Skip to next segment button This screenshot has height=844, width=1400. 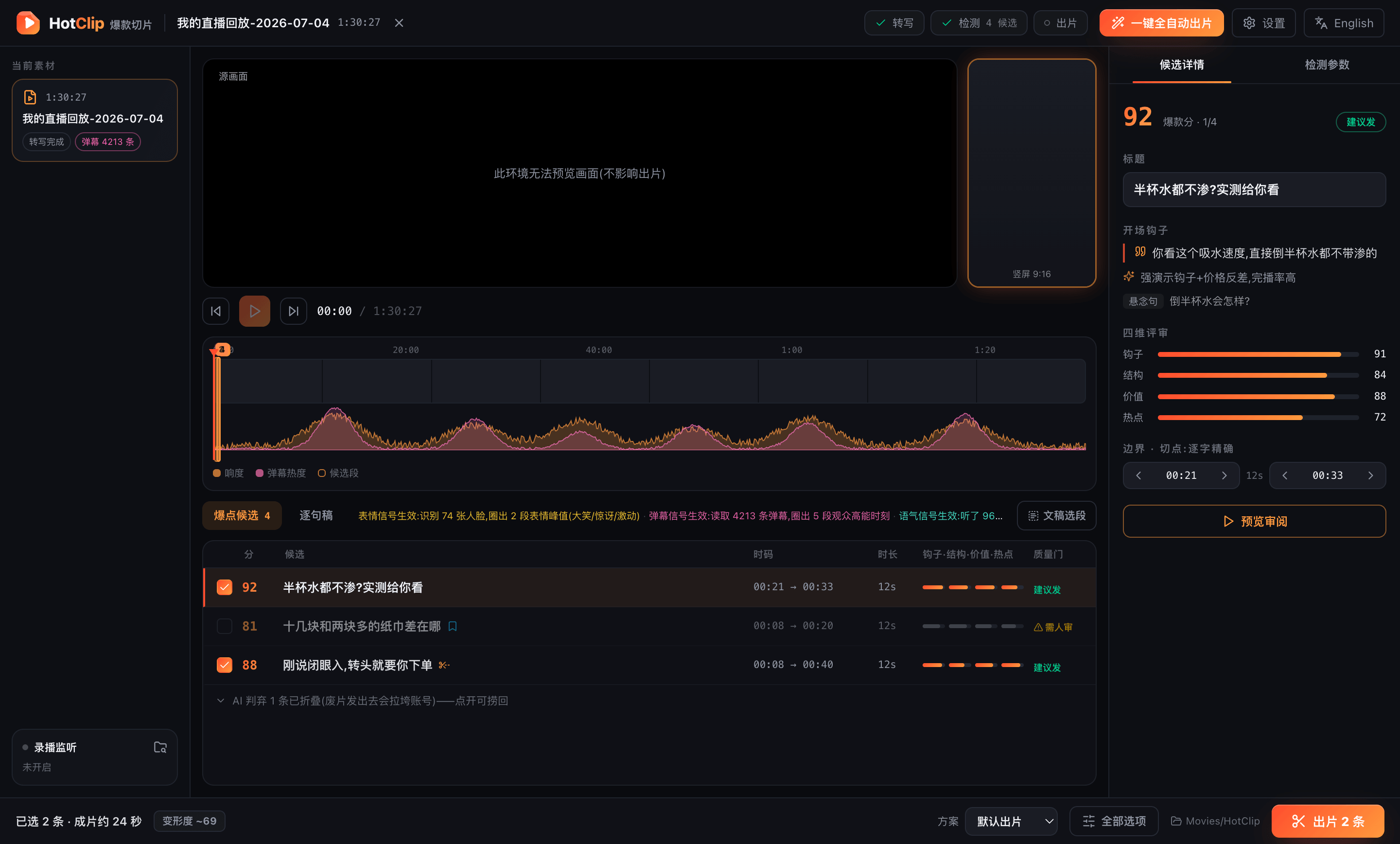click(293, 311)
